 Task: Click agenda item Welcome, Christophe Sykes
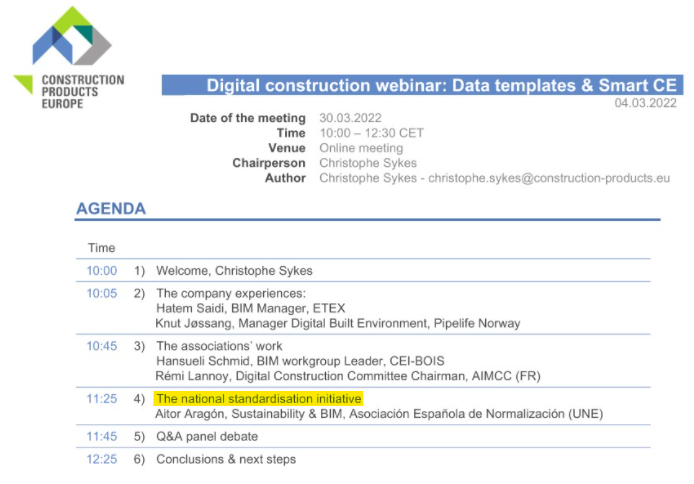[x=234, y=270]
